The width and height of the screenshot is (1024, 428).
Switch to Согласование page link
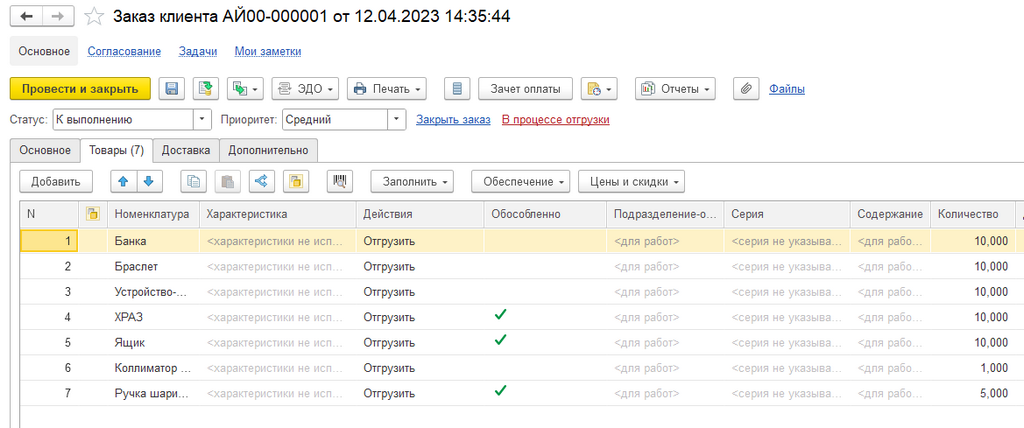click(x=124, y=51)
